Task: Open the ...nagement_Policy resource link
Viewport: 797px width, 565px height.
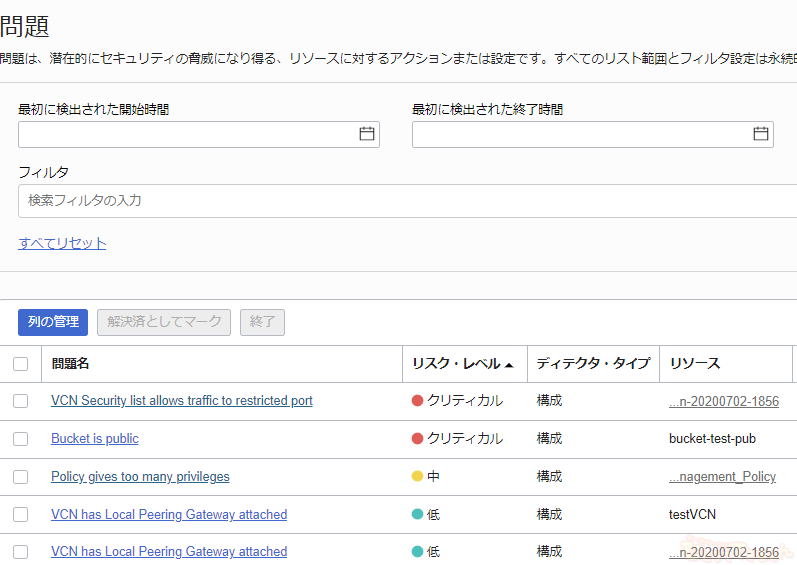Action: click(722, 477)
